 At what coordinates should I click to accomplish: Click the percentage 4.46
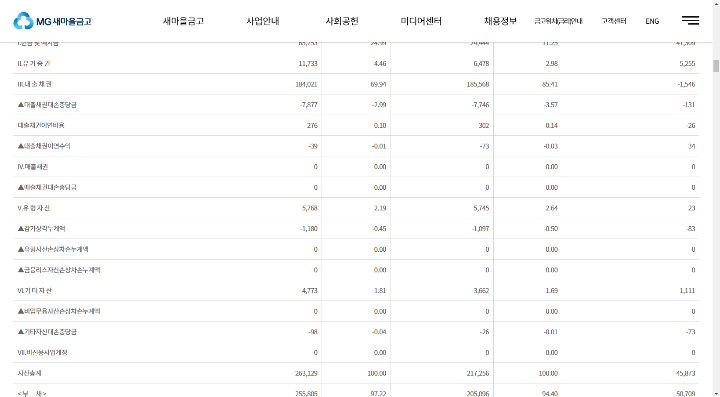tap(380, 63)
